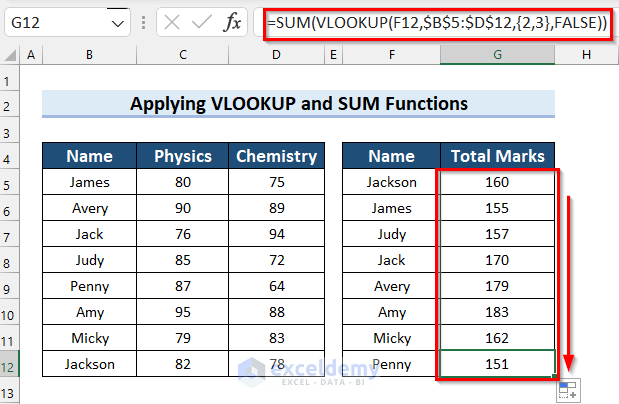
Task: Select 'Avery' cell in column F
Action: coord(392,286)
